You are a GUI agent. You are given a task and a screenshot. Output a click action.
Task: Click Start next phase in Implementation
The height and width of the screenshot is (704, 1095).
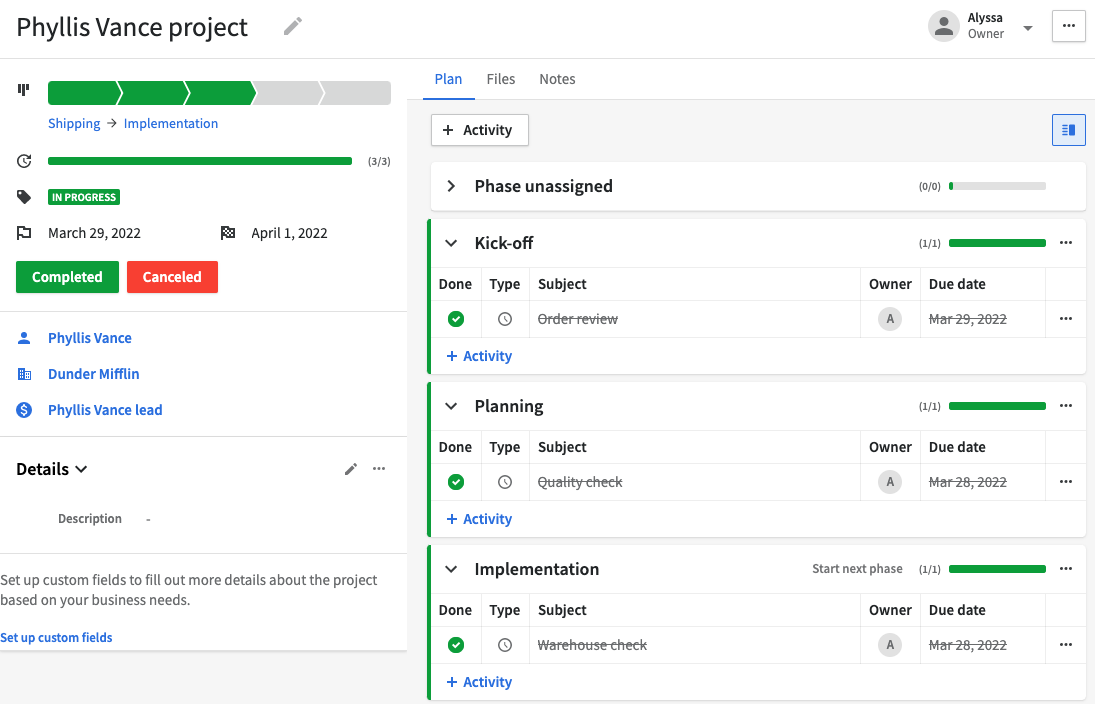(x=857, y=568)
